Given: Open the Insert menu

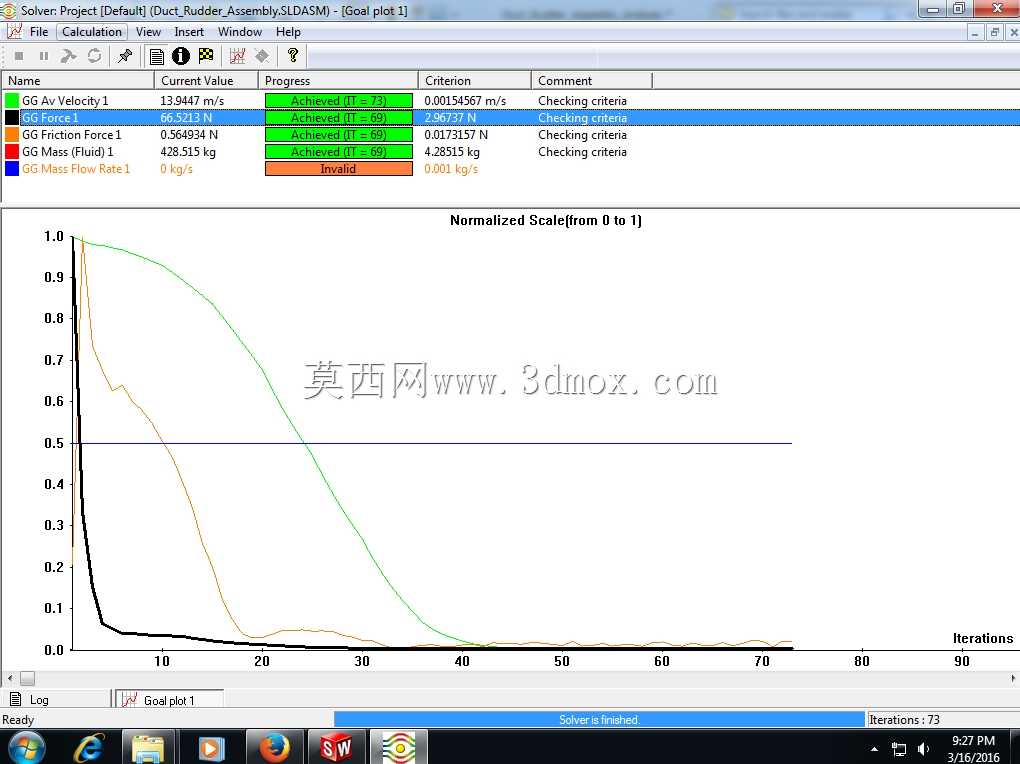Looking at the screenshot, I should (x=189, y=32).
